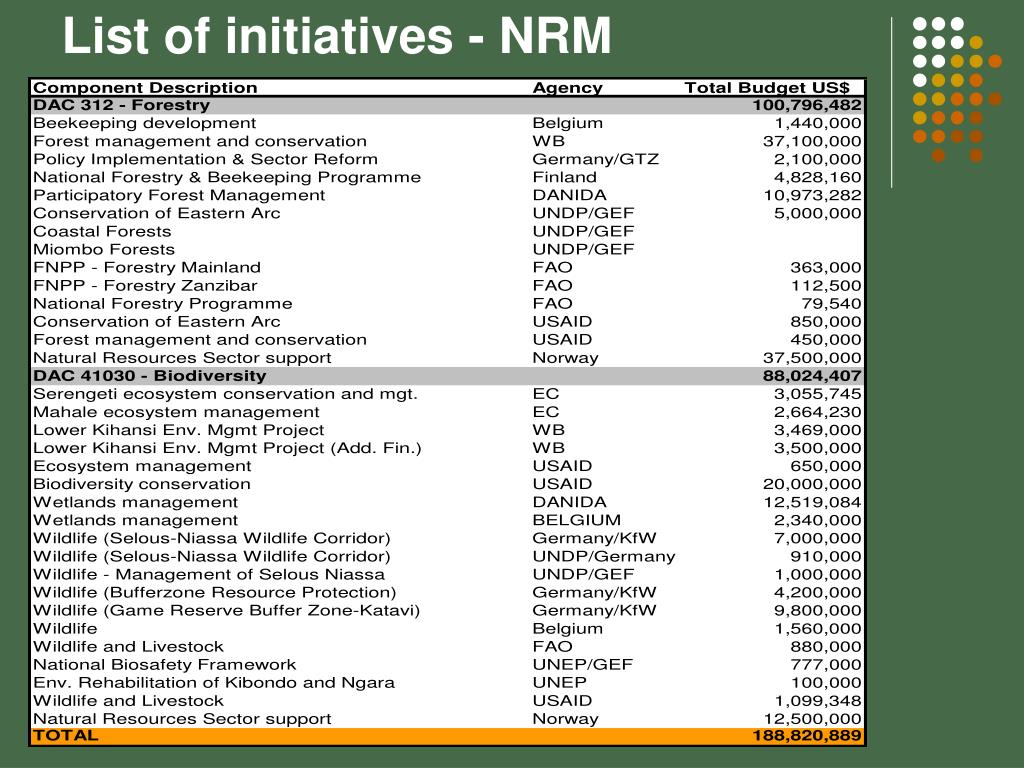Select the 'Coastal Forests' row label
The width and height of the screenshot is (1024, 768).
point(102,232)
